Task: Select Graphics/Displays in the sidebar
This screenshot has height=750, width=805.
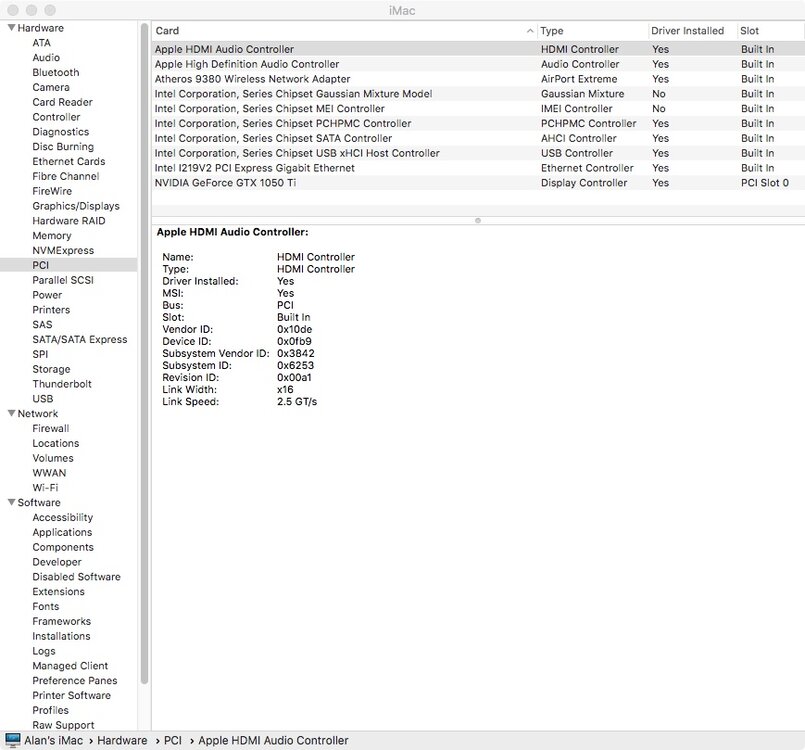Action: coord(75,206)
